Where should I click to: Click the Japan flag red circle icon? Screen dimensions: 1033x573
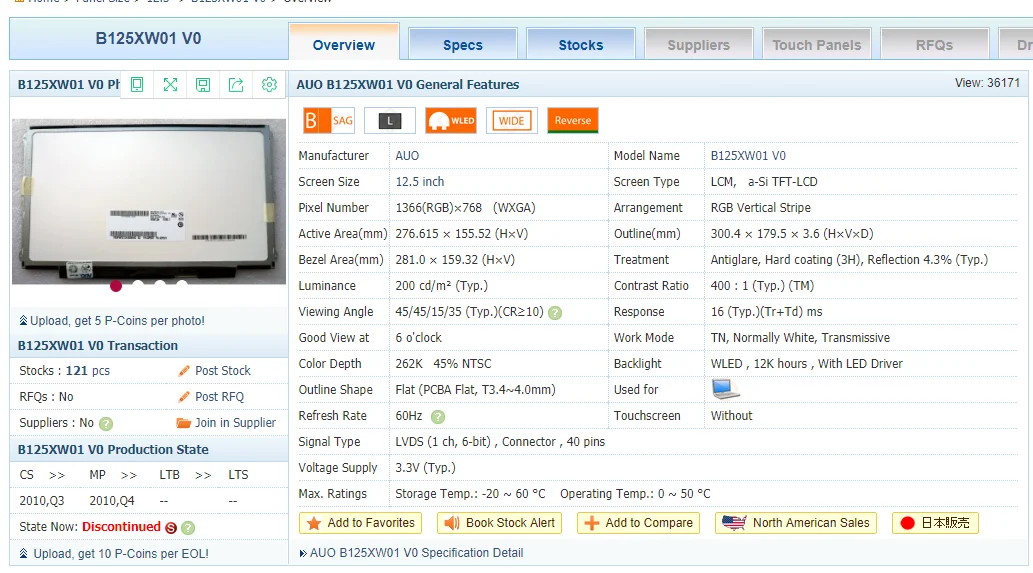(x=907, y=523)
